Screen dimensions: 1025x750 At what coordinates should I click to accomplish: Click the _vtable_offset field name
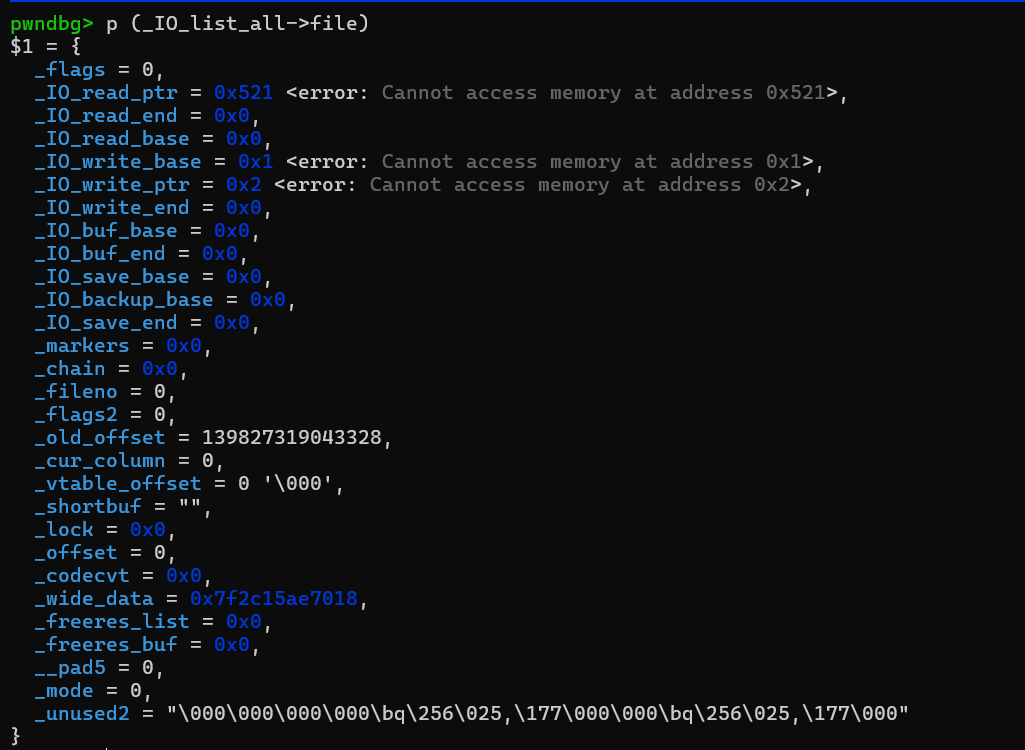[x=117, y=484]
